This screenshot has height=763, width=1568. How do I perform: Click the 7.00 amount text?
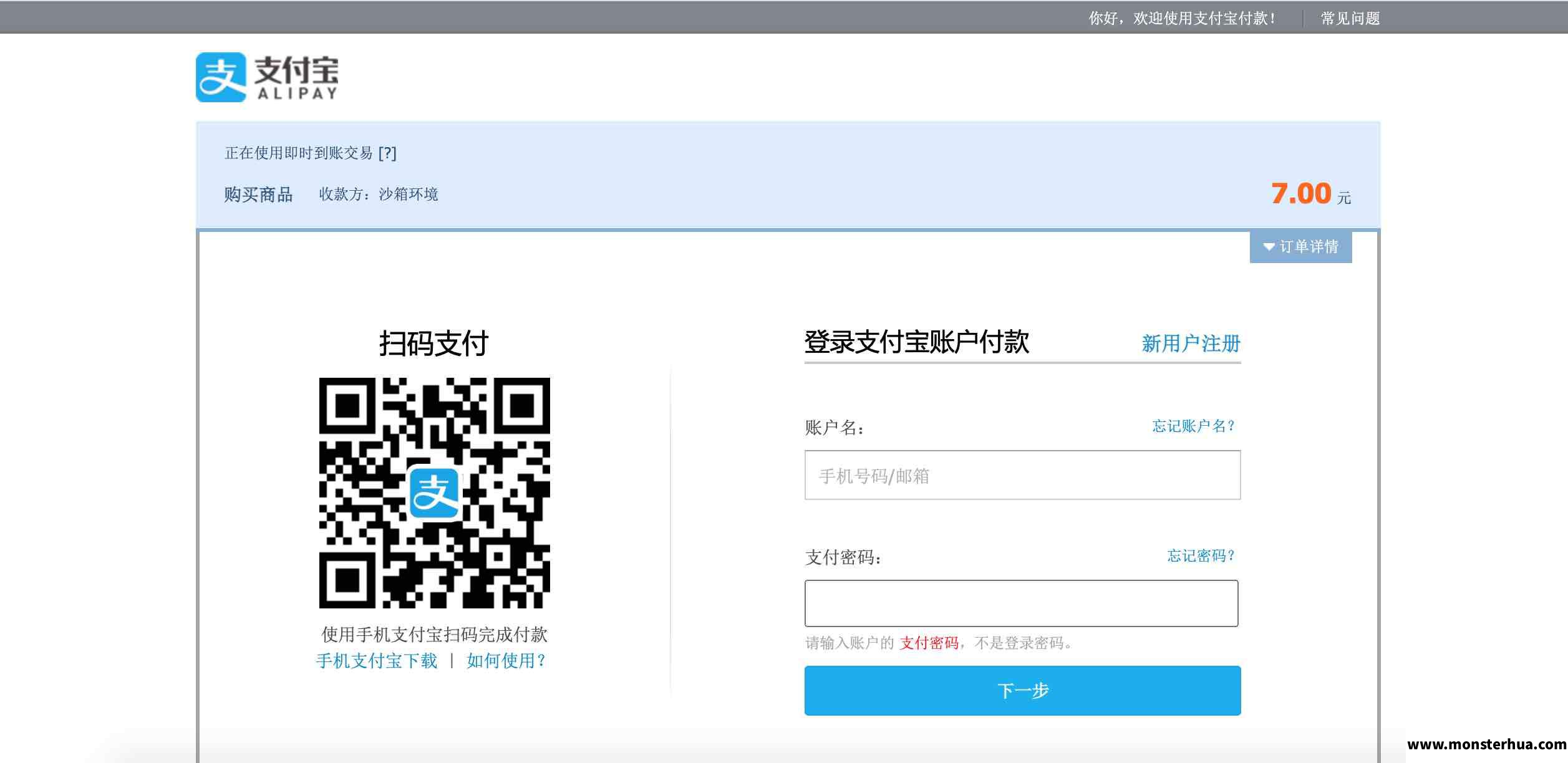(x=1301, y=193)
